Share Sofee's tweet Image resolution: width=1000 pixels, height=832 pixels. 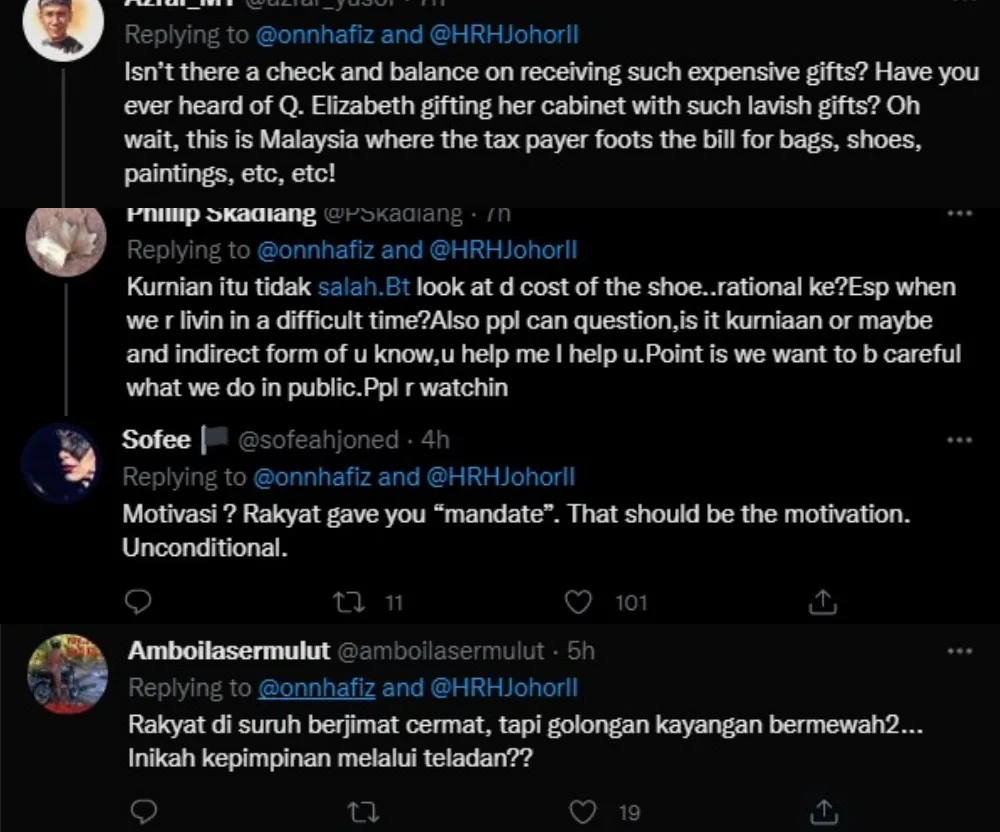coord(821,601)
